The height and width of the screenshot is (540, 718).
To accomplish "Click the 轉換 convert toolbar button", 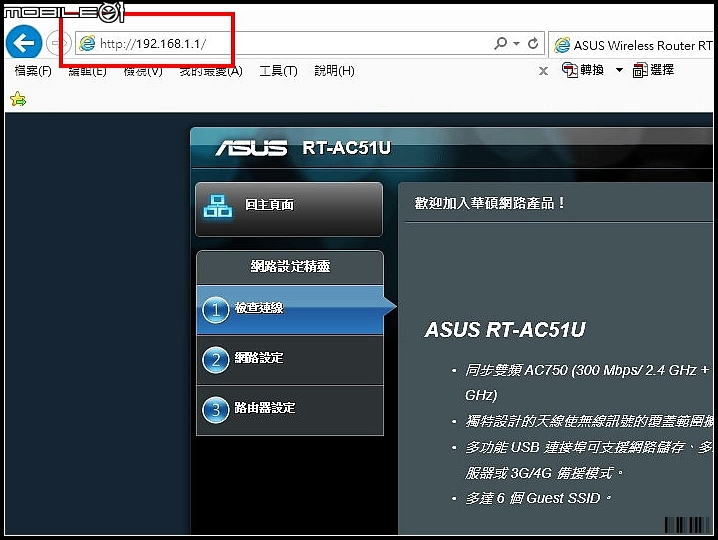I will [x=583, y=70].
